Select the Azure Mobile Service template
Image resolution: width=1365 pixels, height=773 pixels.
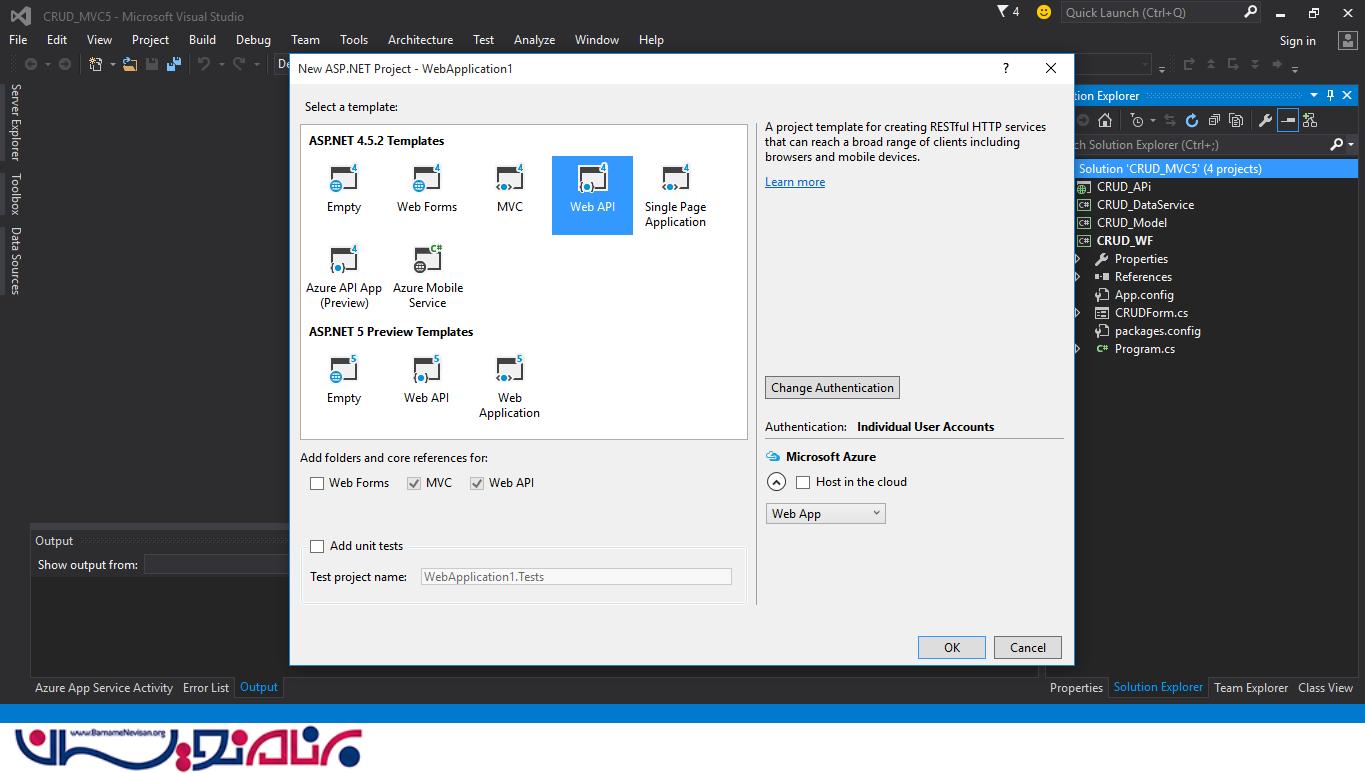(x=427, y=261)
